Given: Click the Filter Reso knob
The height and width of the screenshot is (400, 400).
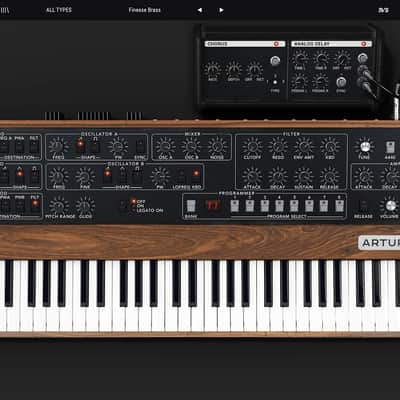Looking at the screenshot, I should (278, 146).
